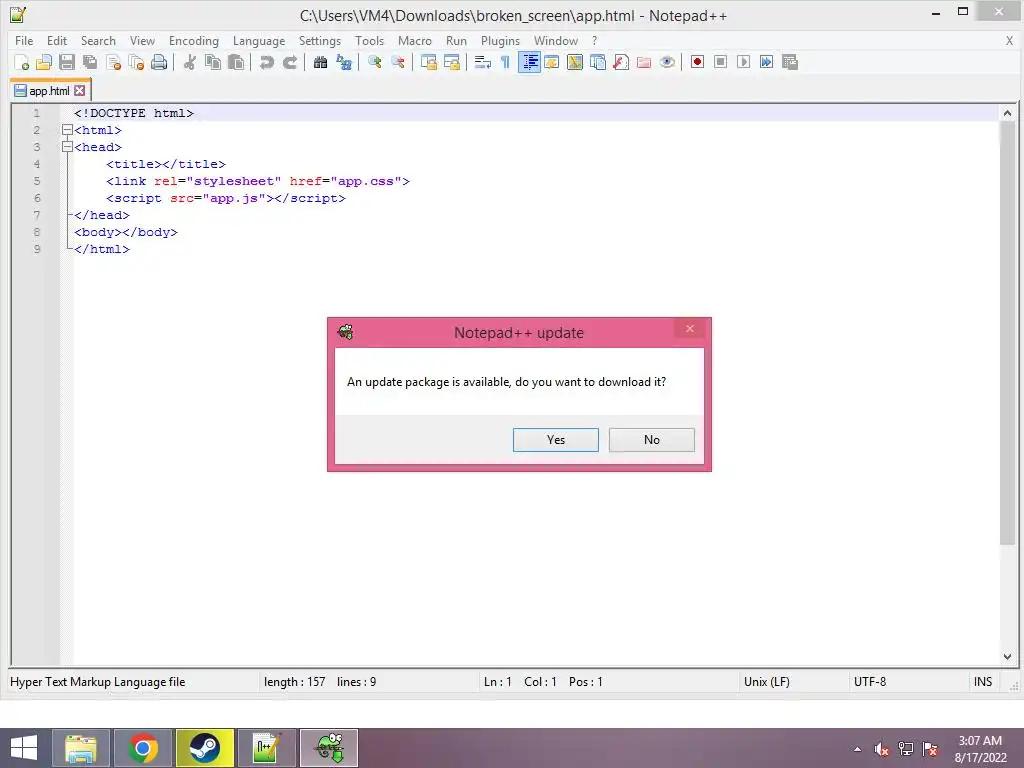Open the Tools menu
Viewport: 1024px width, 768px height.
pyautogui.click(x=370, y=40)
